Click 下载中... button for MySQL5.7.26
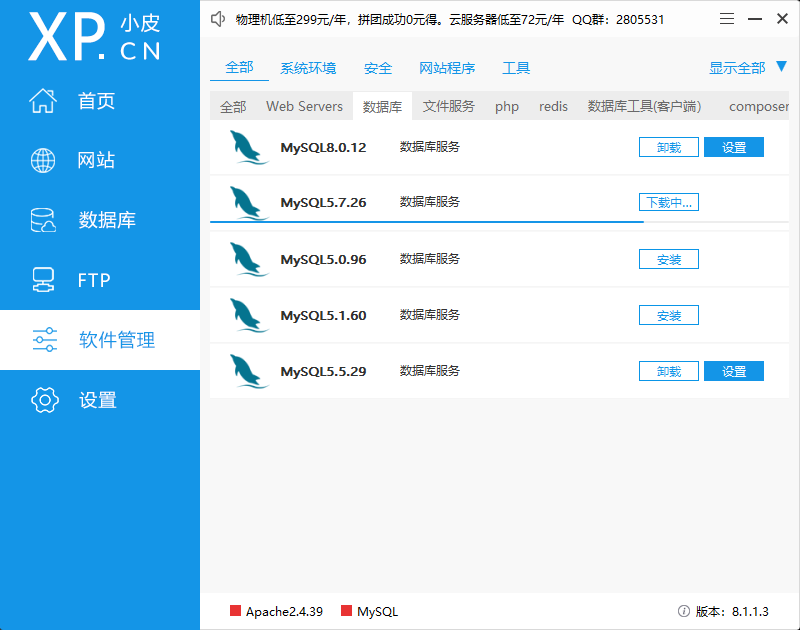Image resolution: width=800 pixels, height=630 pixels. pos(669,203)
